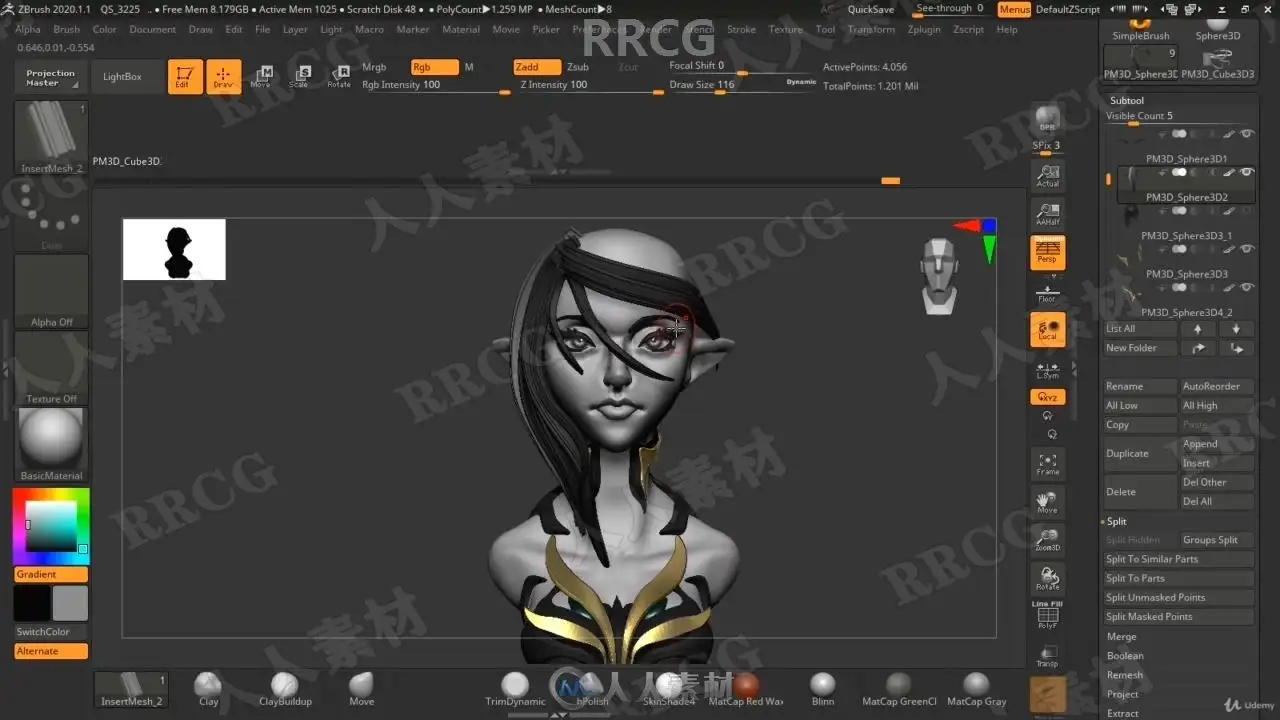Click the Frame icon on right shelf
Screen dimensions: 1280x720
(x=1047, y=463)
